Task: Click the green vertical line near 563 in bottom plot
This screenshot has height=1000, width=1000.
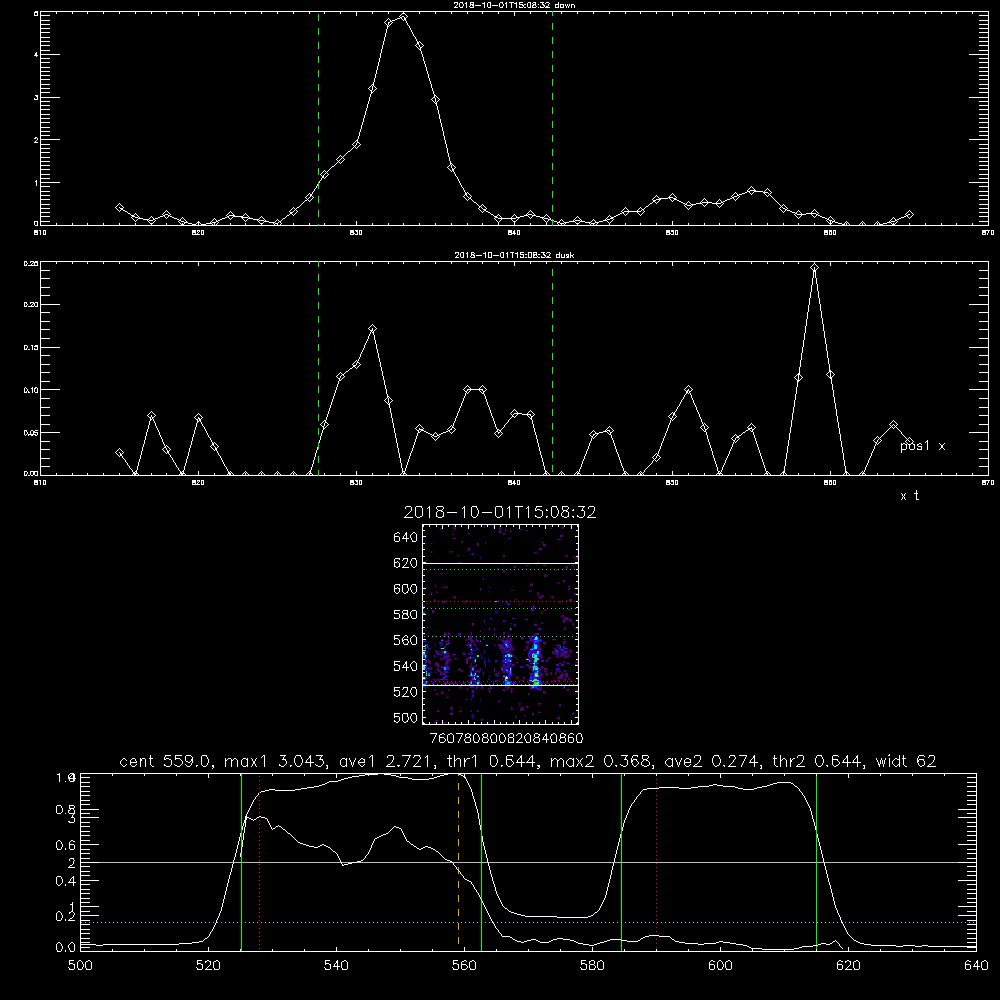Action: pyautogui.click(x=482, y=862)
